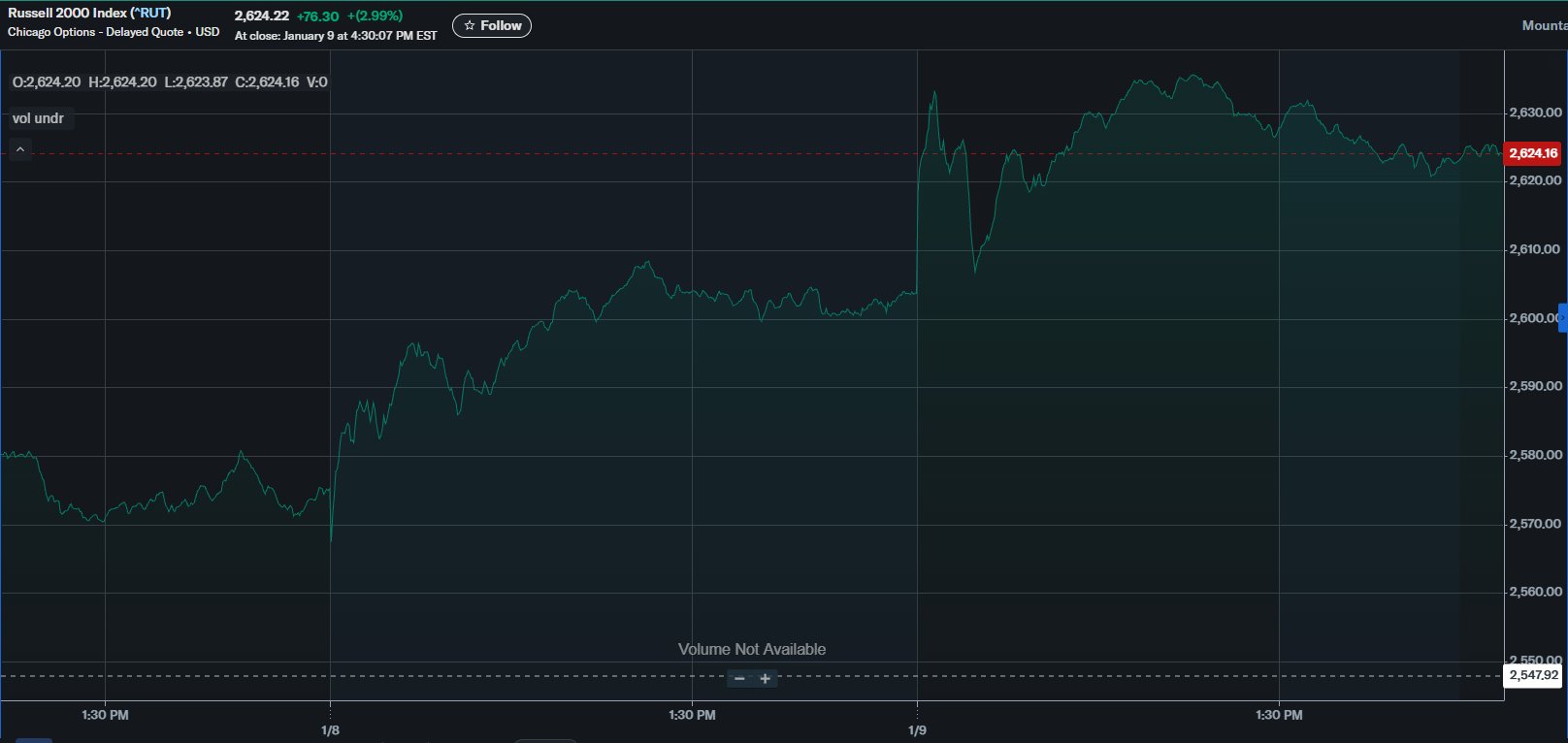Click the Follow button with star

492,26
